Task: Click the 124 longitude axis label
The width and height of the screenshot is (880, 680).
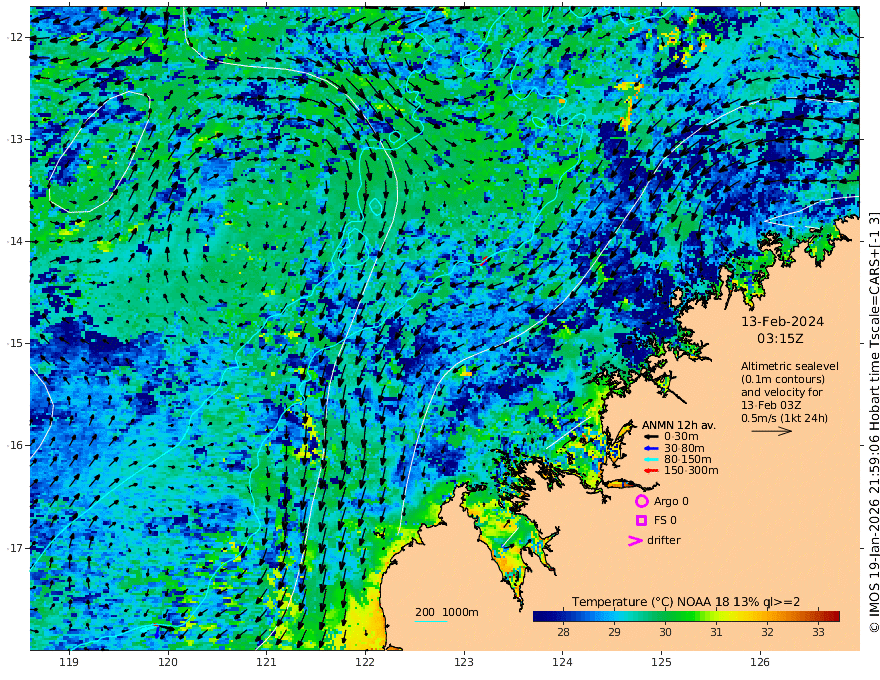Action: (563, 663)
